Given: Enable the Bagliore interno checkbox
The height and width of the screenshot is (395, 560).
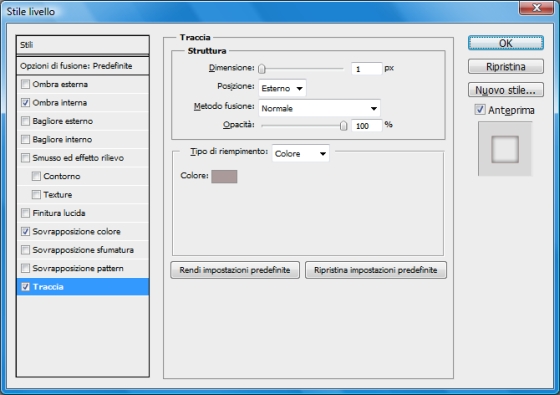Looking at the screenshot, I should tap(25, 139).
